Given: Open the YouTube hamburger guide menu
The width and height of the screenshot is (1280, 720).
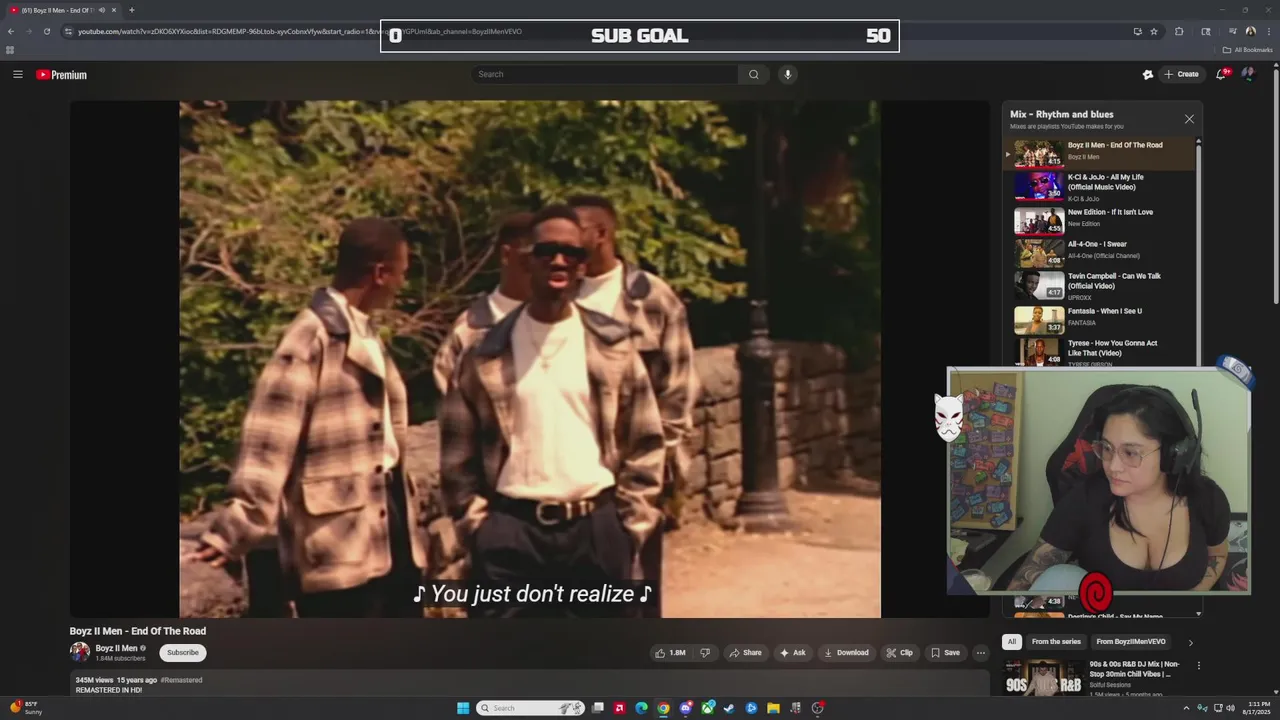Looking at the screenshot, I should click(18, 74).
